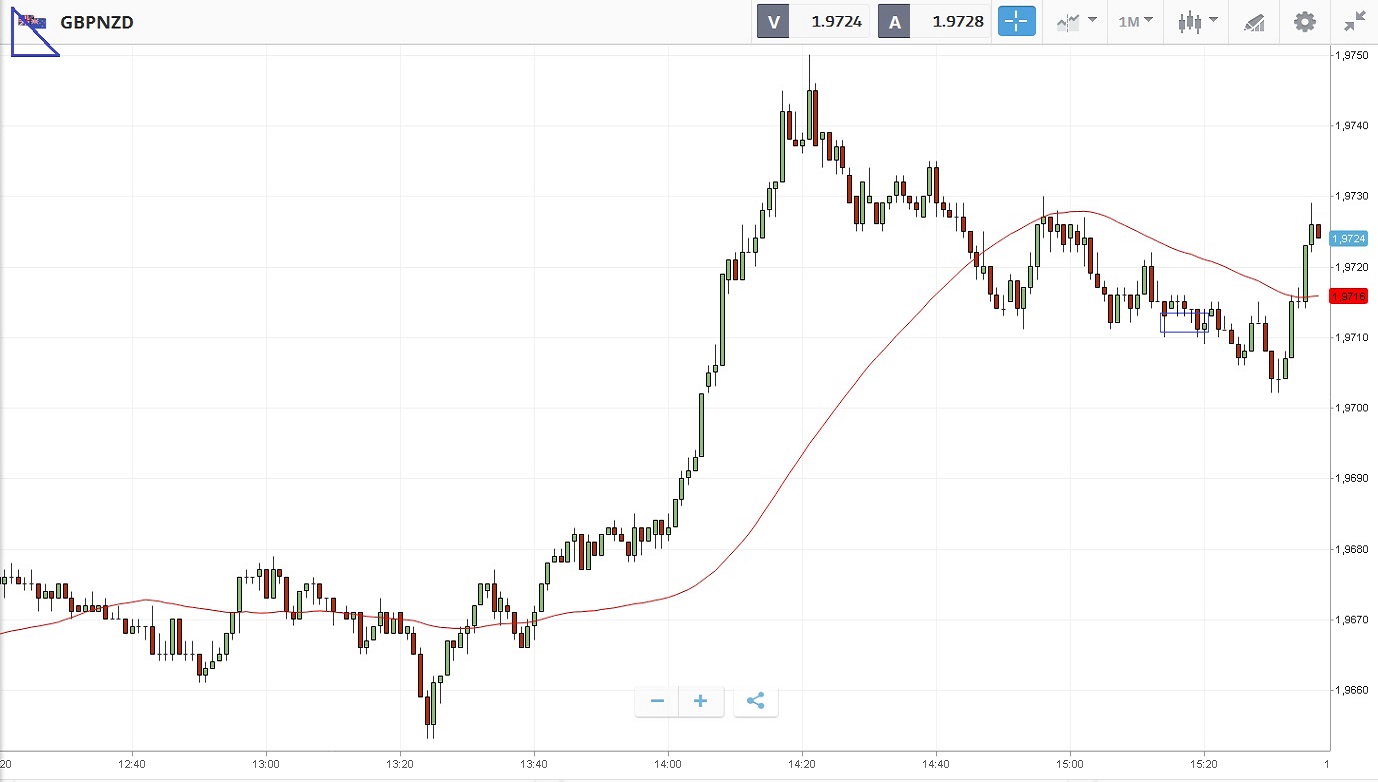The height and width of the screenshot is (782, 1378).
Task: Click the 14:20 time axis label
Action: [x=802, y=764]
